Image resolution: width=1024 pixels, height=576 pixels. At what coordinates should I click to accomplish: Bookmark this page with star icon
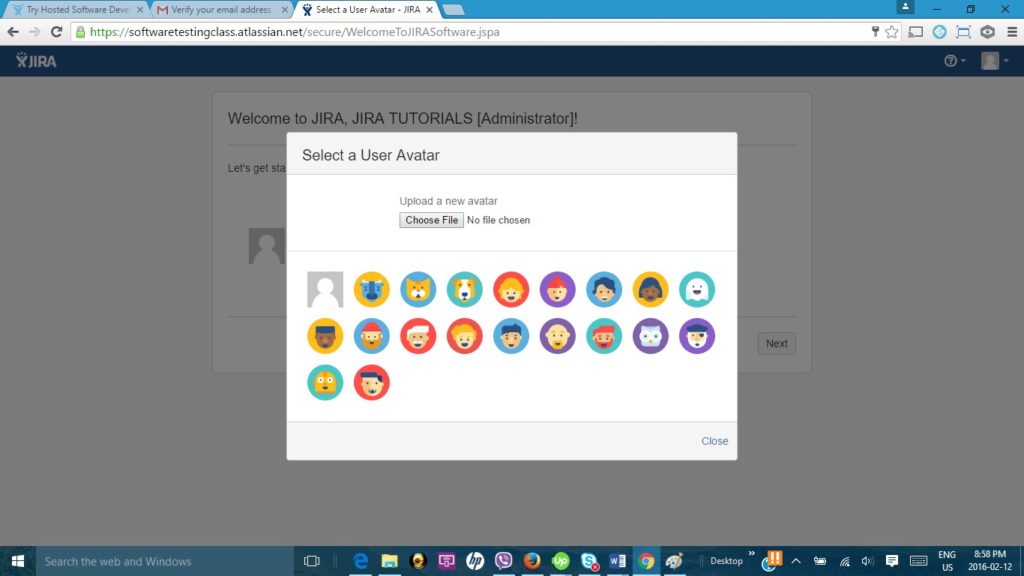pos(891,32)
